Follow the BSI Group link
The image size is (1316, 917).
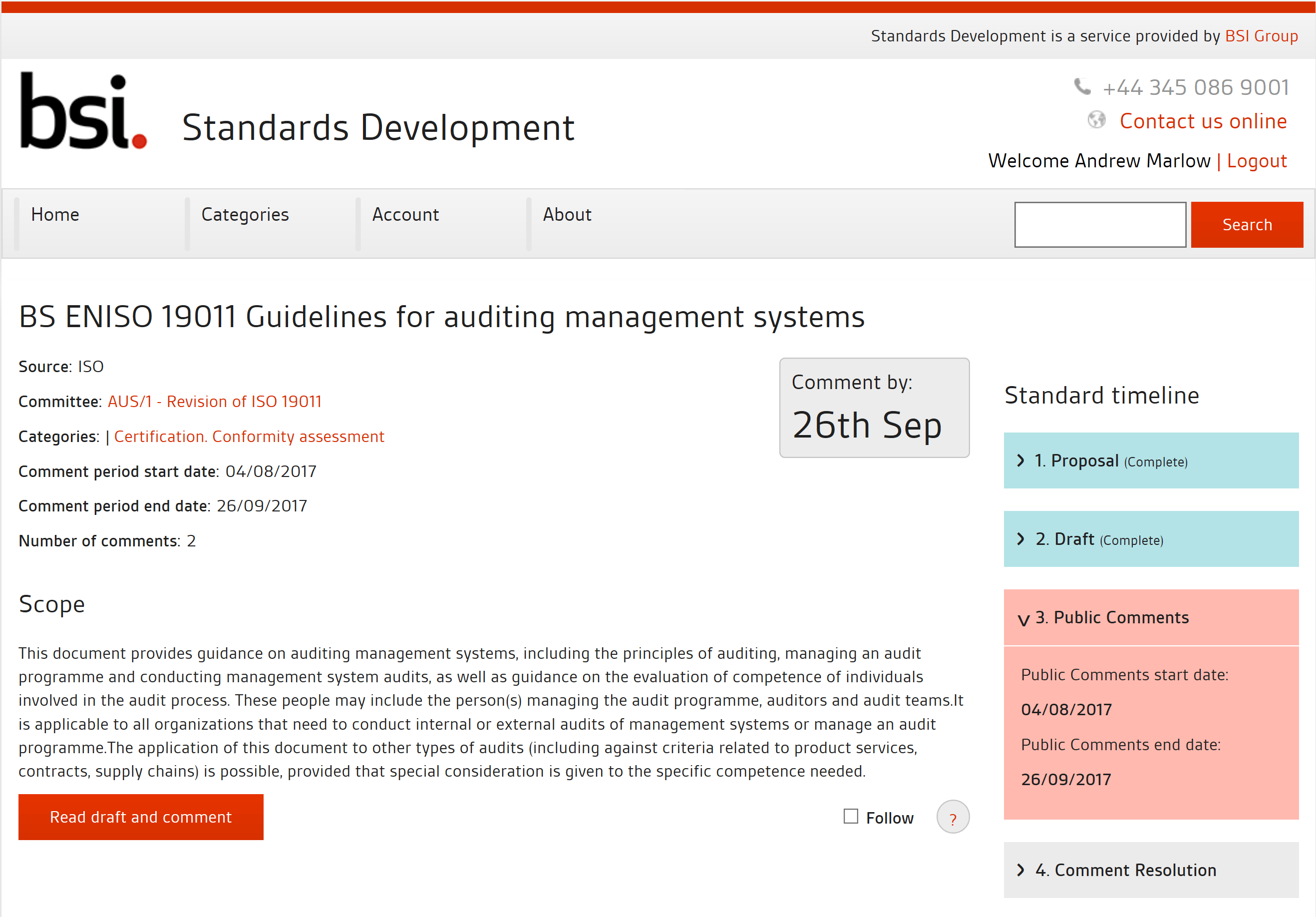click(x=1261, y=36)
